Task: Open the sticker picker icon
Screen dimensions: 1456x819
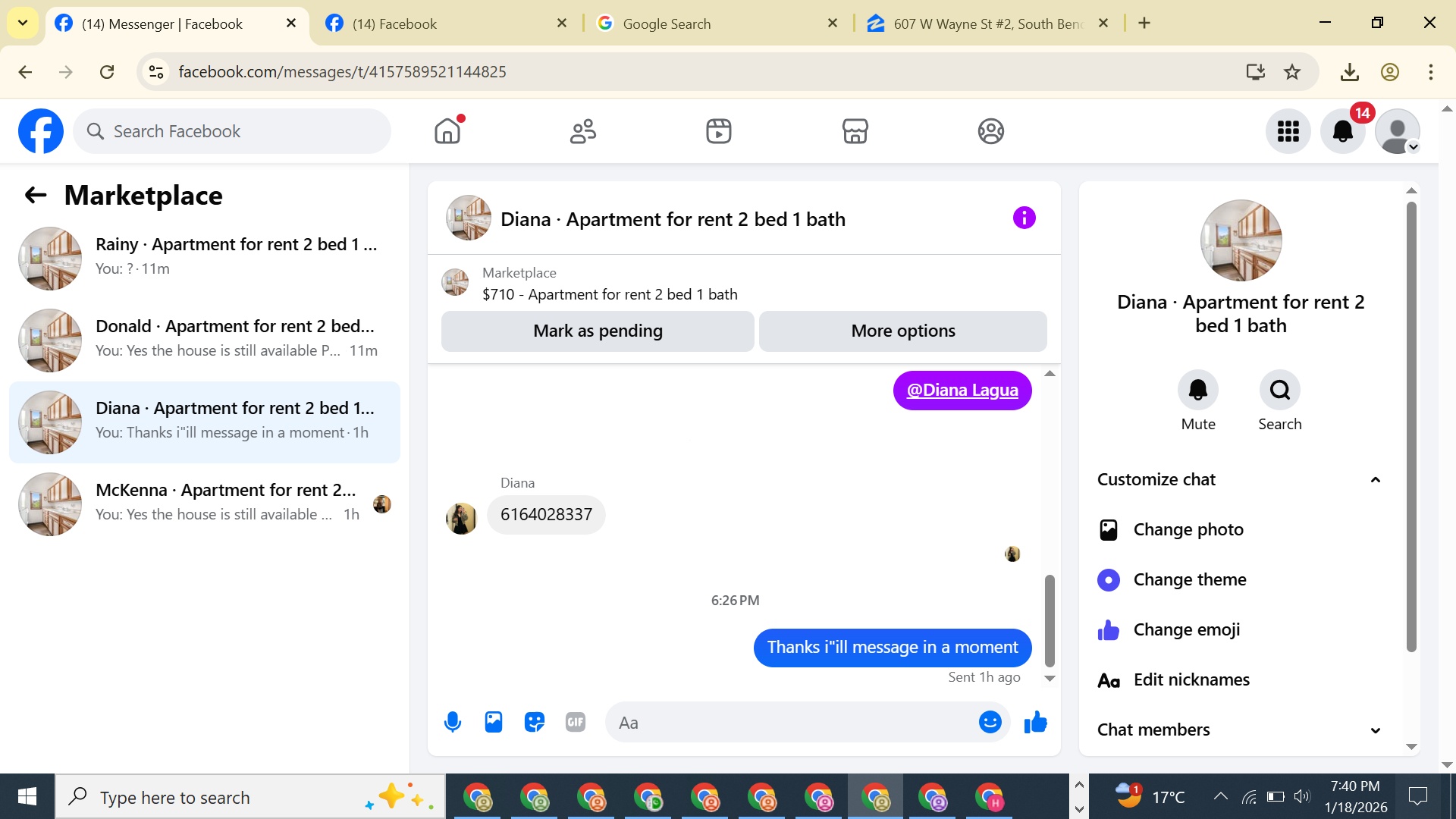Action: pos(535,722)
